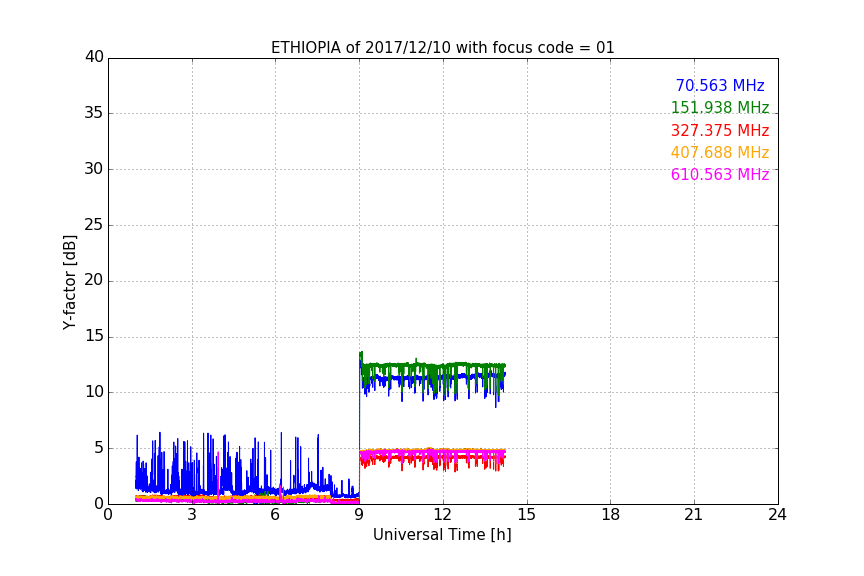Select the red 327.375 MHz legend label

tap(720, 130)
